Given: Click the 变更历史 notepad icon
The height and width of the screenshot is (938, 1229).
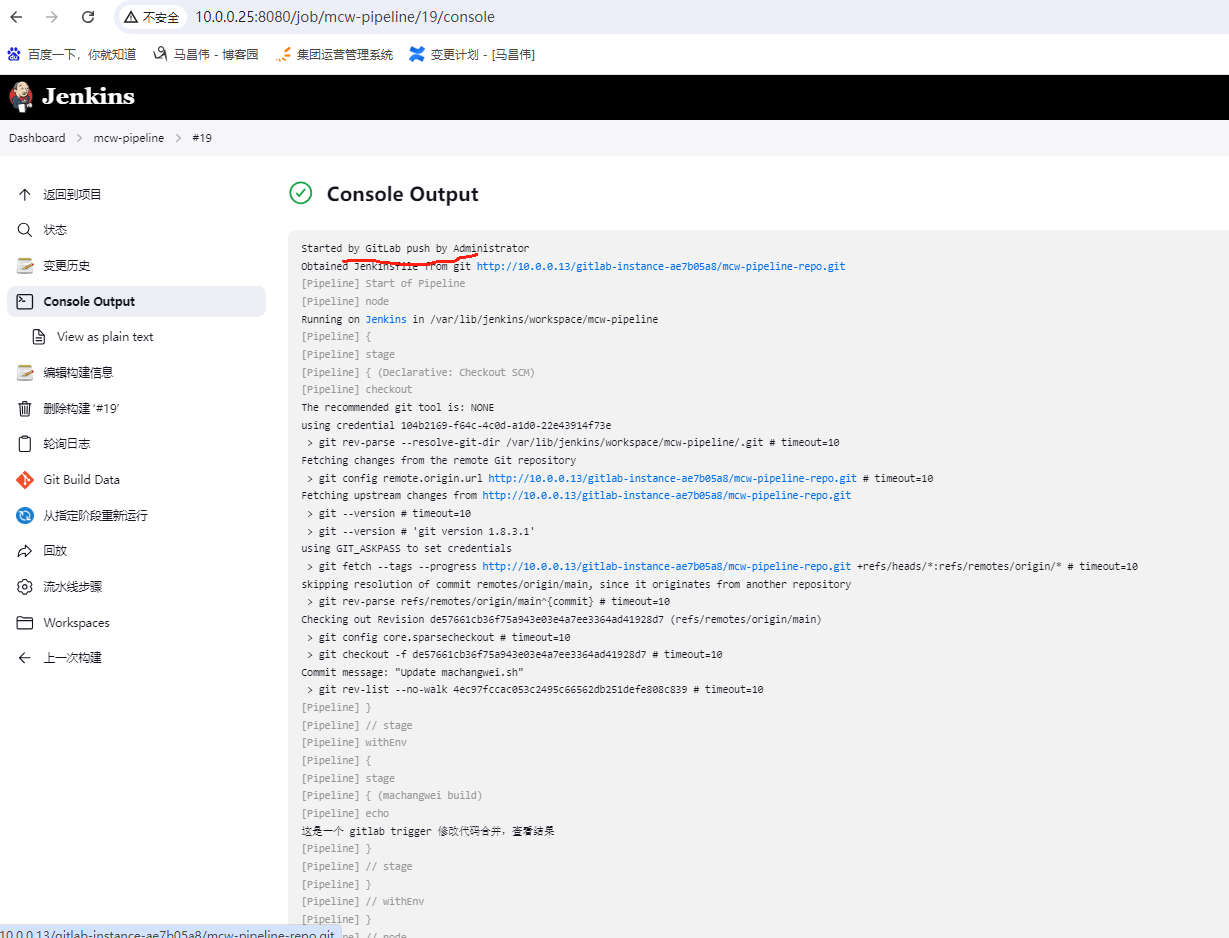Looking at the screenshot, I should tap(25, 266).
